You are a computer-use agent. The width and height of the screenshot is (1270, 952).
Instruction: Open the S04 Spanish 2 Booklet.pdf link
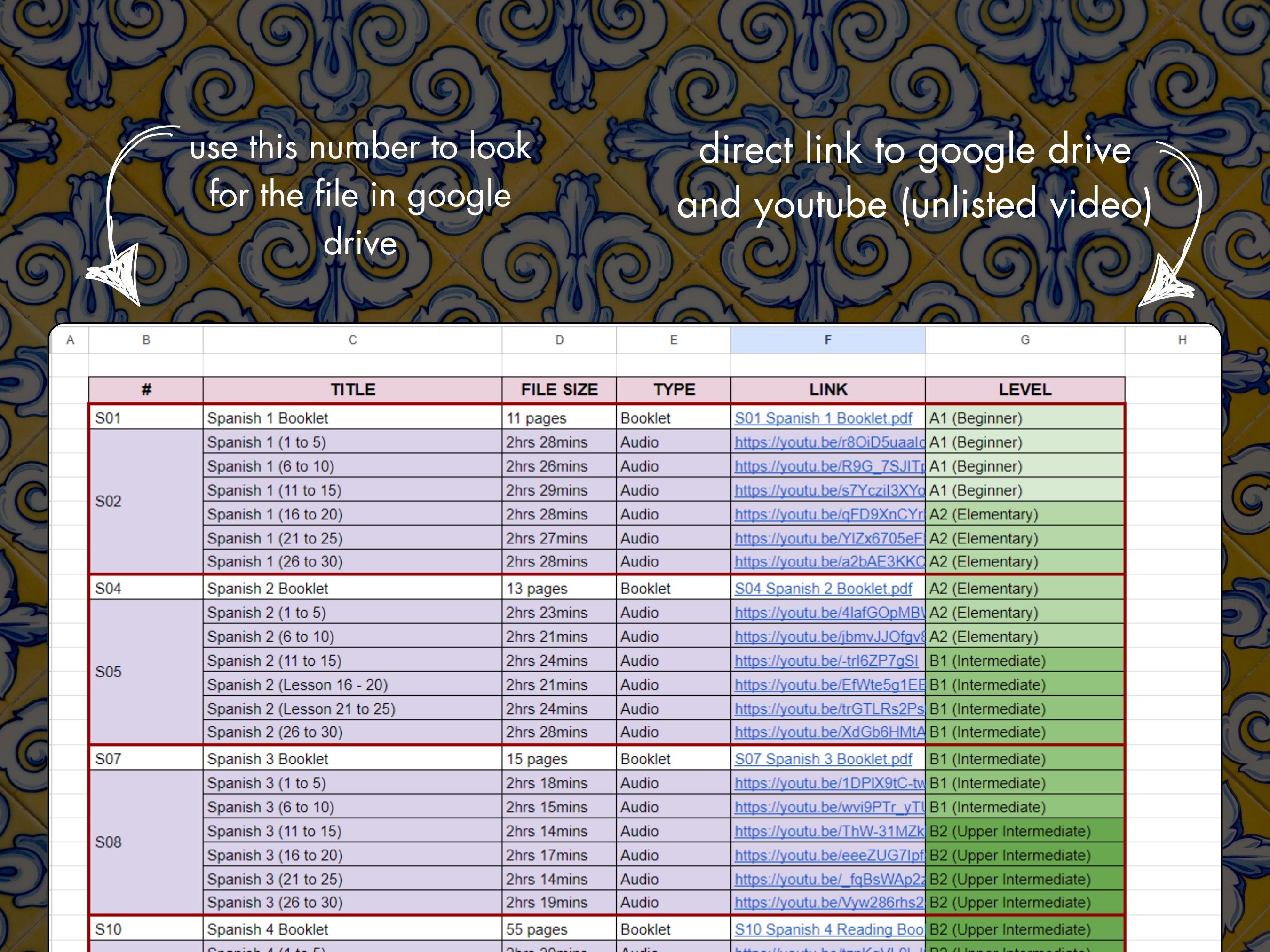[822, 588]
